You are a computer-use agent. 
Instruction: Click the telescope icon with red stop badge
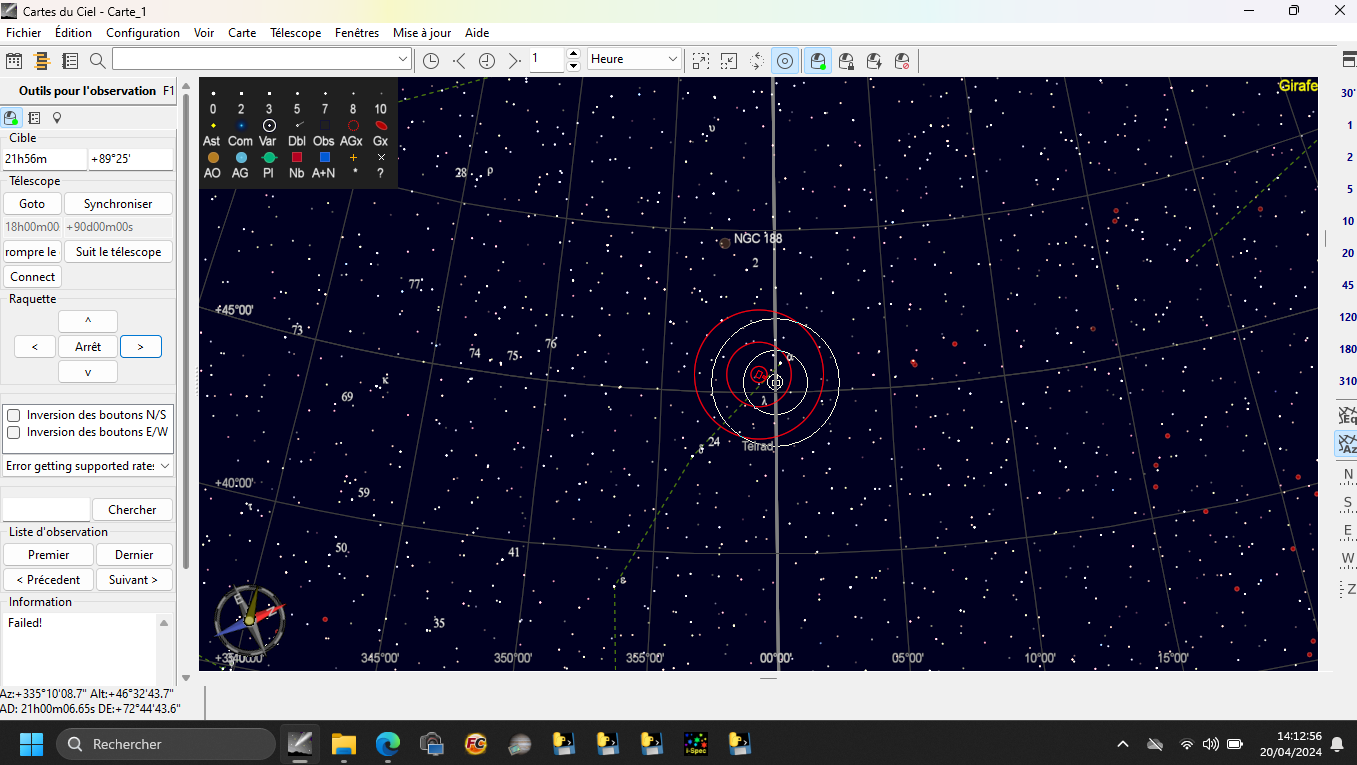(x=902, y=60)
